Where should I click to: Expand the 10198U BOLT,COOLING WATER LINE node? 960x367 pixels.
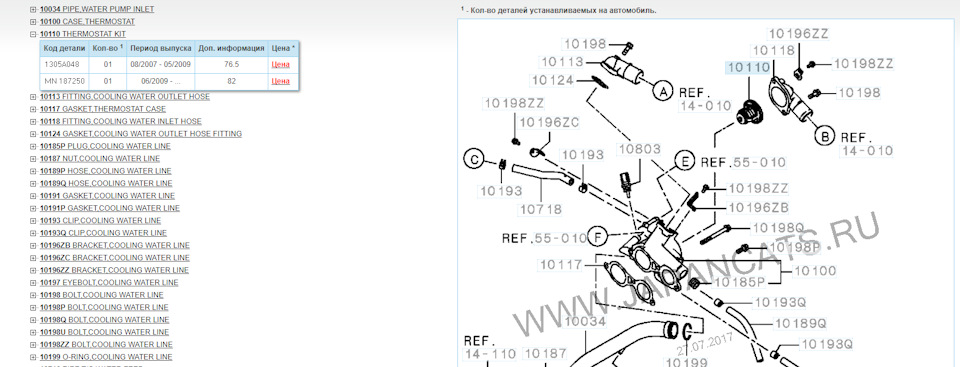33,332
